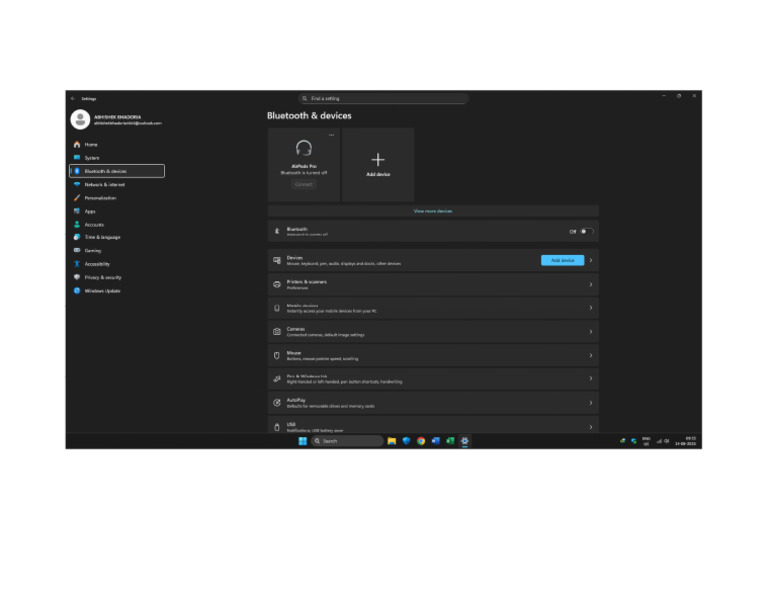Click the Find a setting search box

tap(384, 98)
